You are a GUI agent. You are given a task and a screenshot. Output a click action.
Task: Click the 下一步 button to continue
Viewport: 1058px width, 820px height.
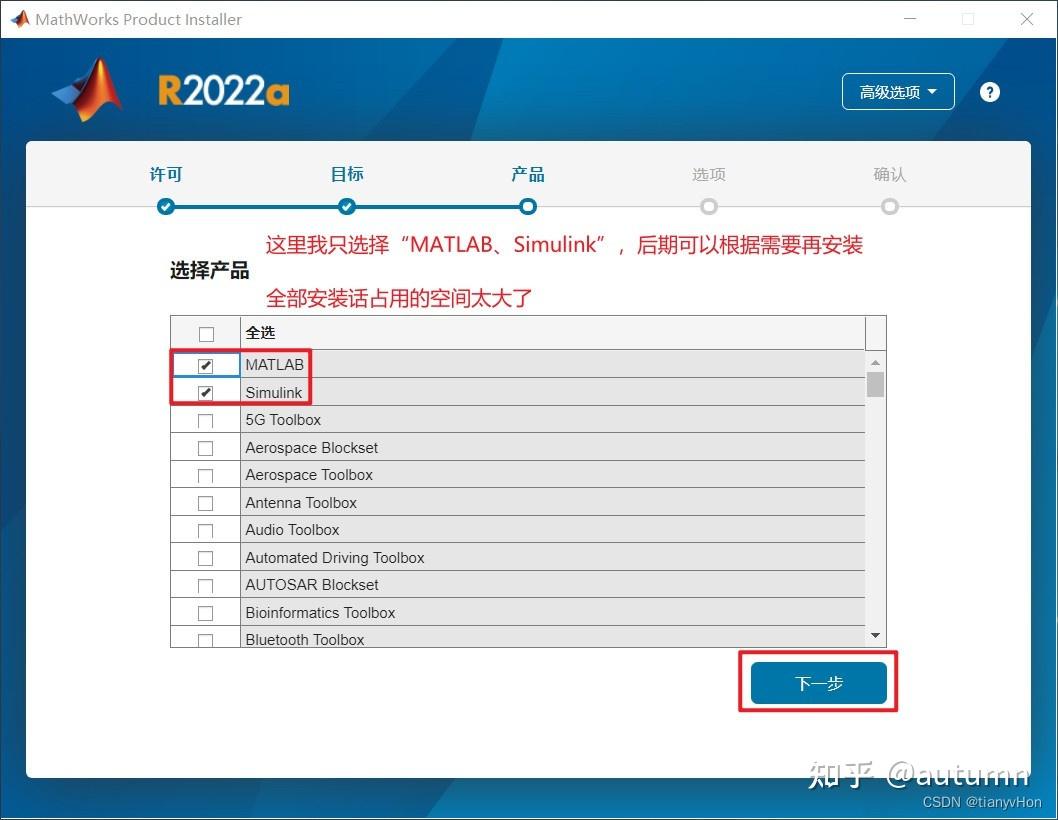click(817, 681)
